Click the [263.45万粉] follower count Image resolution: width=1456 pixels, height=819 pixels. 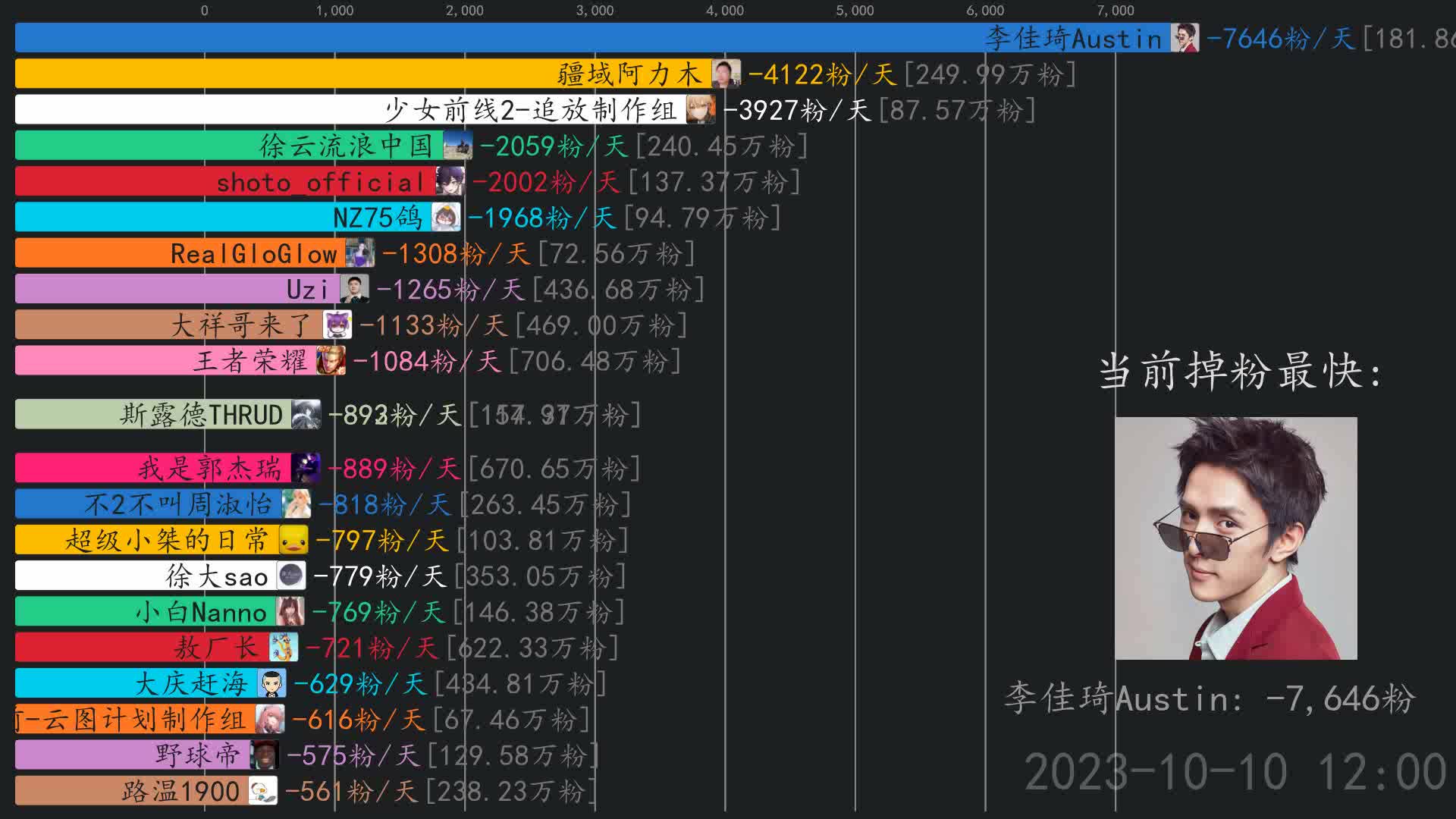click(x=545, y=504)
